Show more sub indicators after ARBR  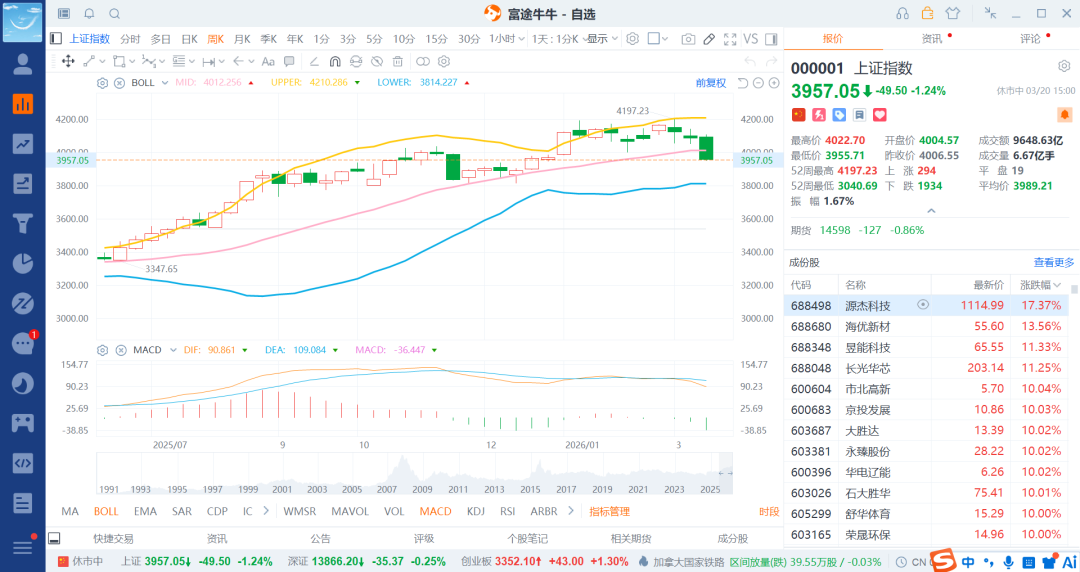(570, 511)
